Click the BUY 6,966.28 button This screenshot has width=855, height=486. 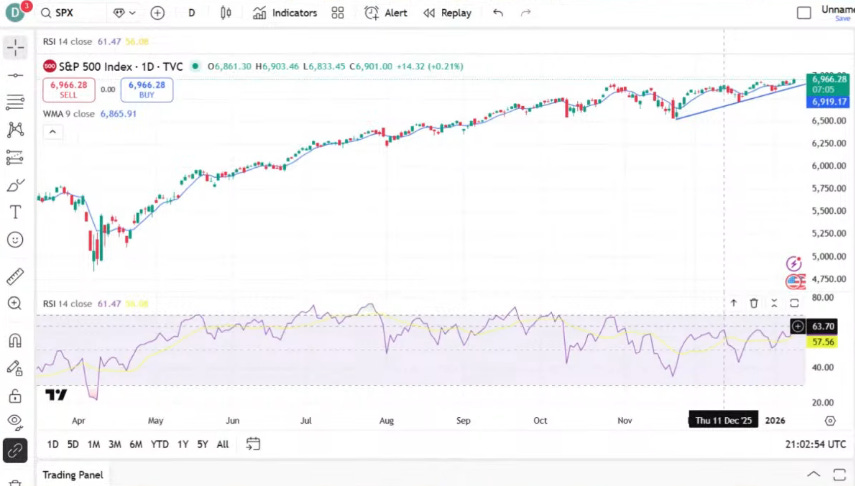coord(147,90)
